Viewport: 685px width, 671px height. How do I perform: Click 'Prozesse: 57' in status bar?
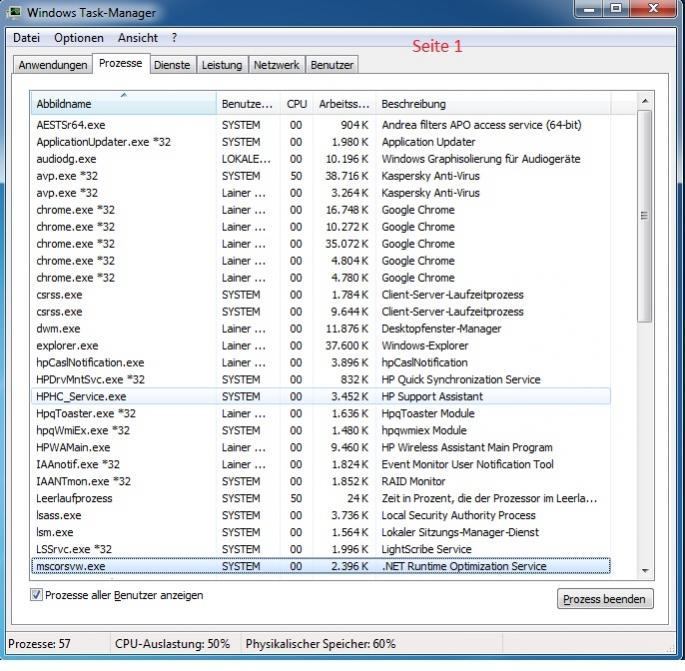[x=39, y=644]
